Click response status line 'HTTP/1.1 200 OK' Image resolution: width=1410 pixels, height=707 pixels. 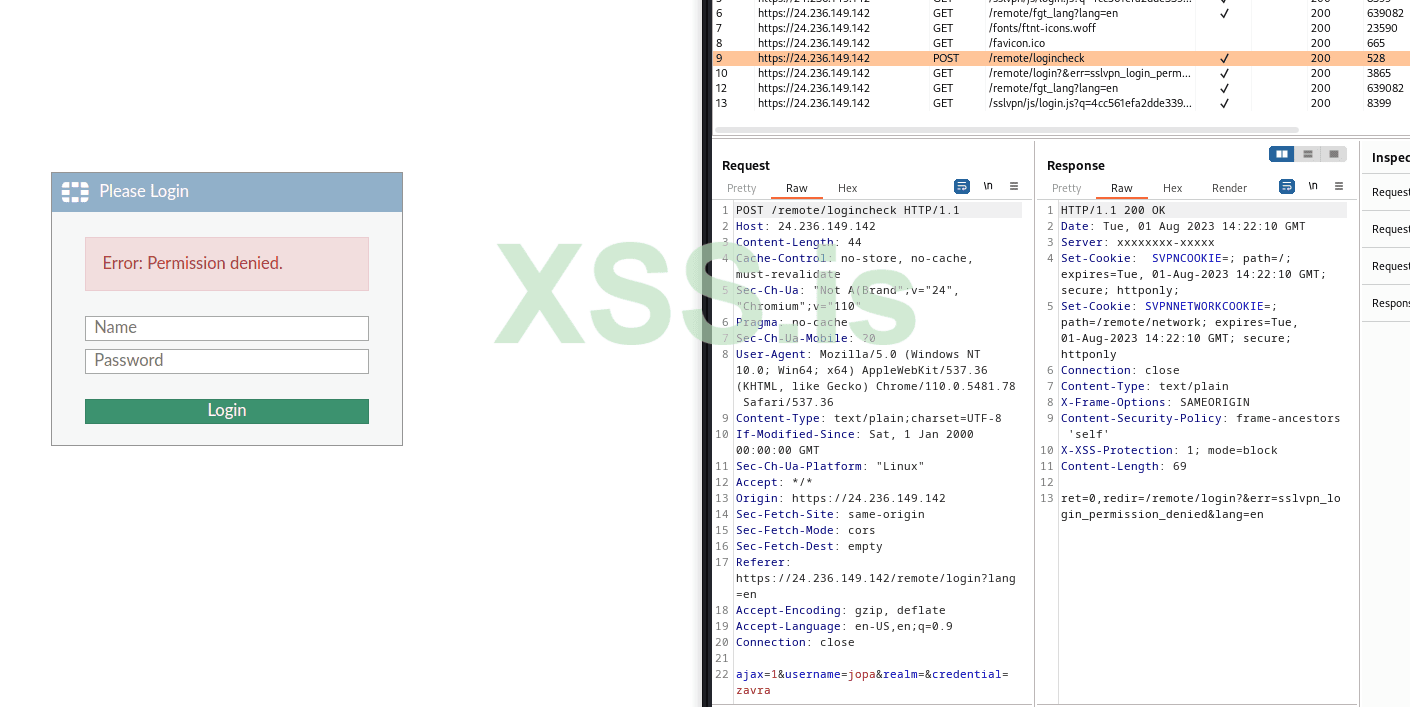(1113, 210)
